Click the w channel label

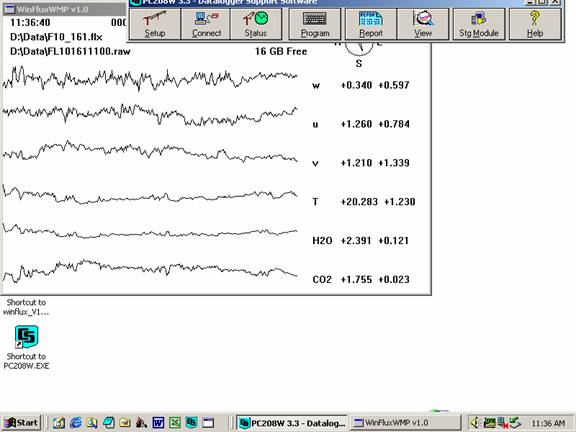point(316,86)
